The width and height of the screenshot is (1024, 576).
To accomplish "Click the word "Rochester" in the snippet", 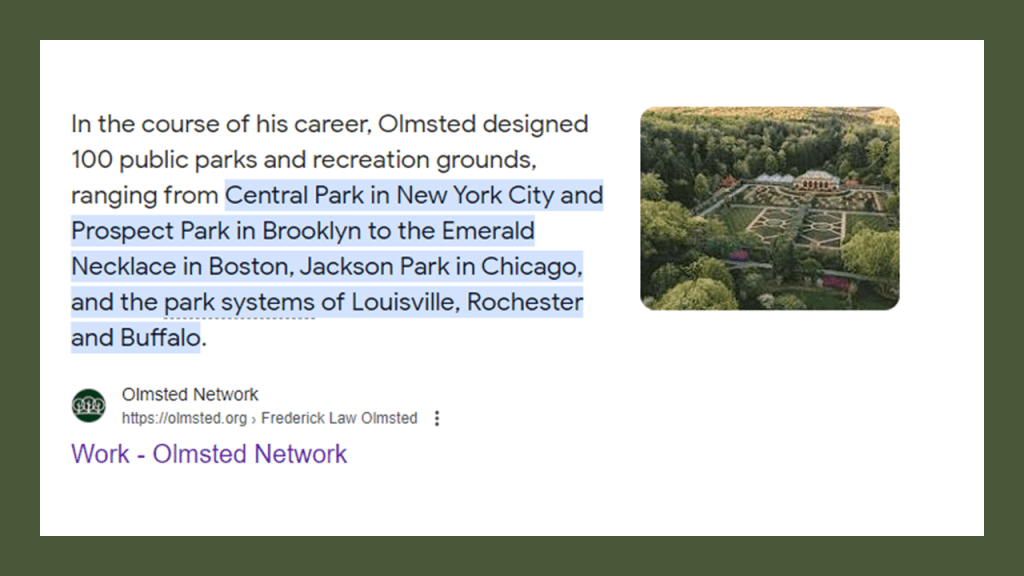I will pos(525,302).
